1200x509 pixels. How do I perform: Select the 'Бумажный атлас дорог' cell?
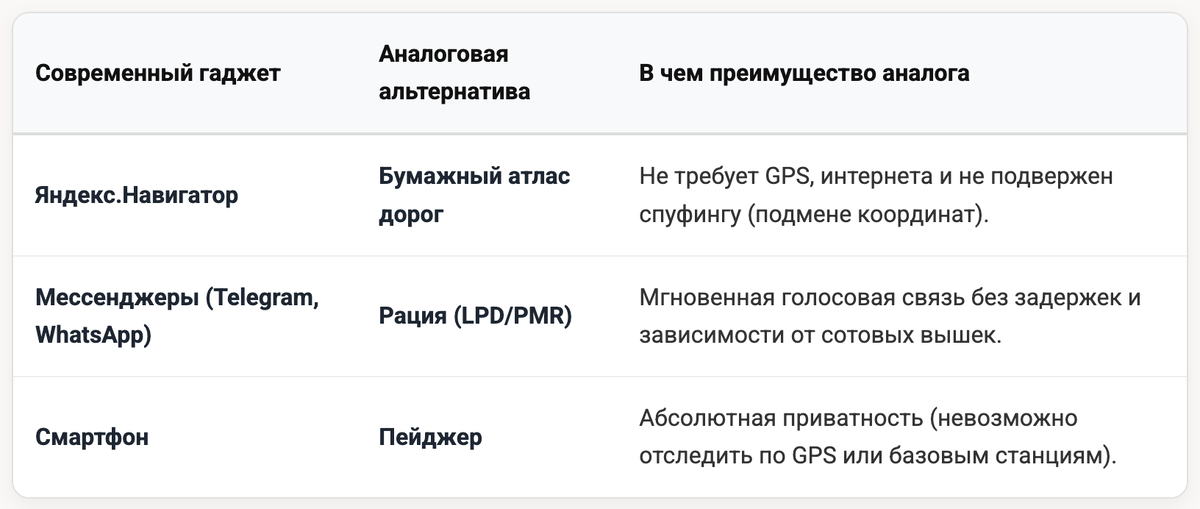(475, 195)
